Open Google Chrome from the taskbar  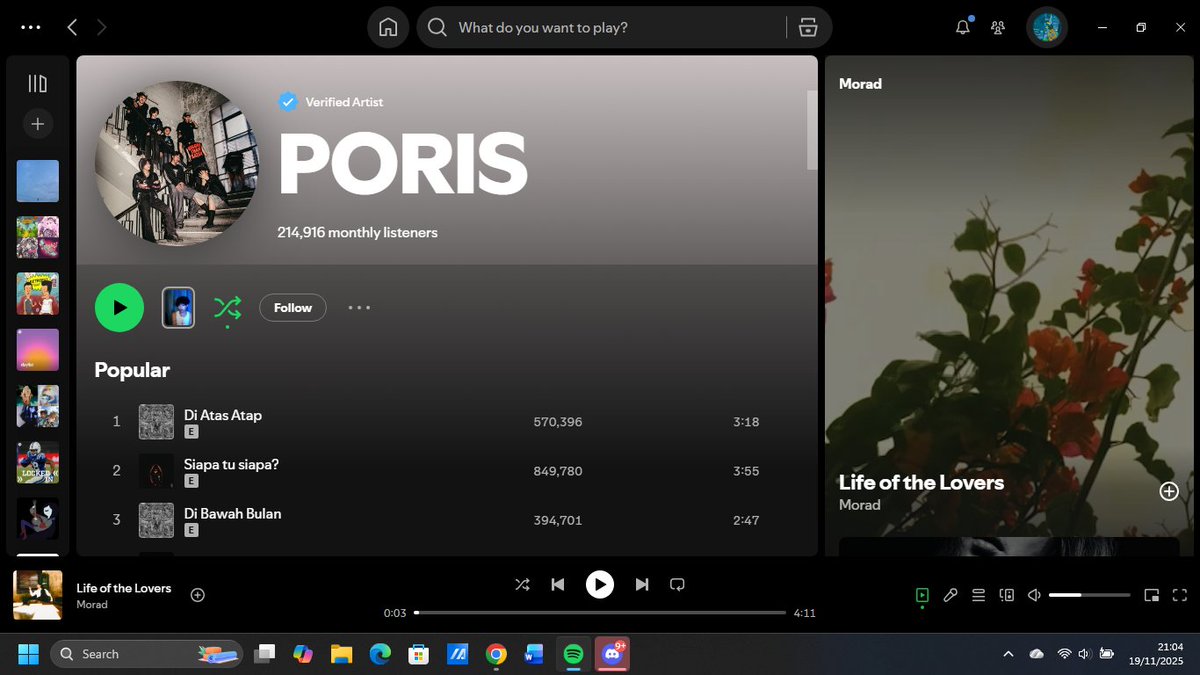(496, 654)
